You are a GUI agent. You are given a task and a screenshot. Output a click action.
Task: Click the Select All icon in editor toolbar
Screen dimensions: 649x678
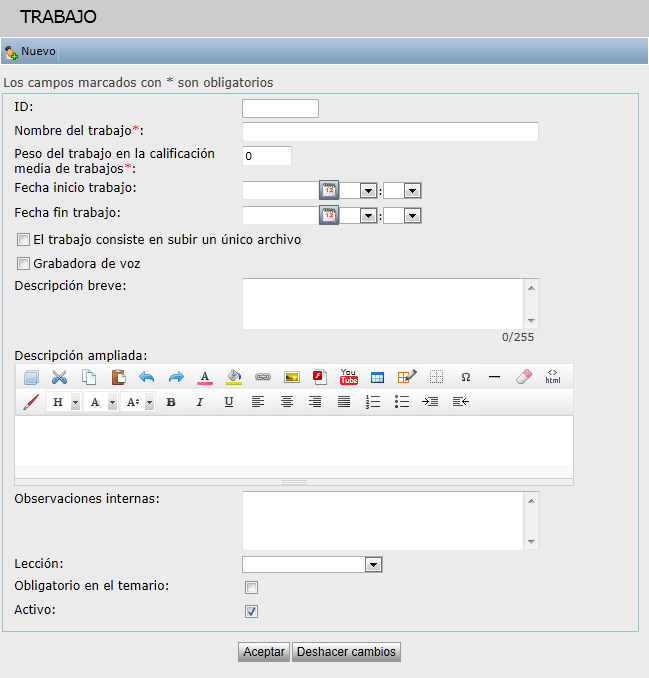pyautogui.click(x=31, y=377)
